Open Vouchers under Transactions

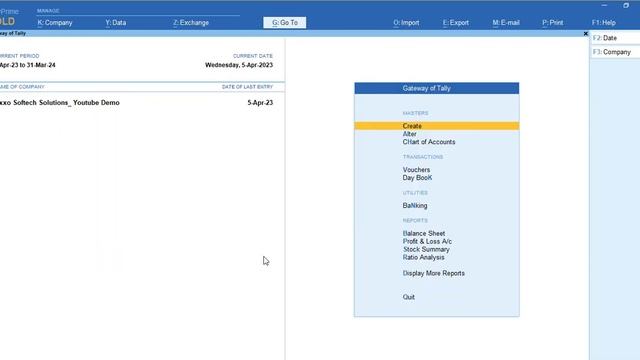click(416, 170)
